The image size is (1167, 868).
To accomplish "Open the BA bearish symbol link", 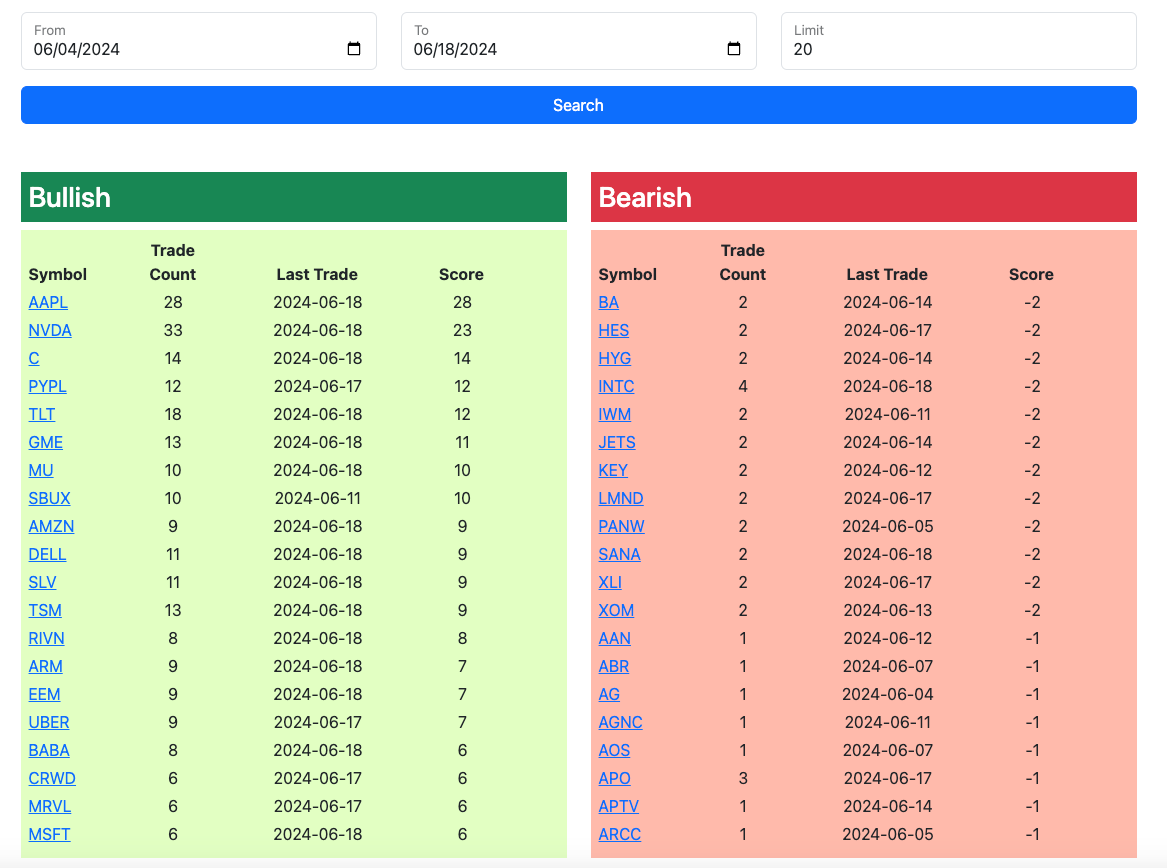I will coord(609,302).
